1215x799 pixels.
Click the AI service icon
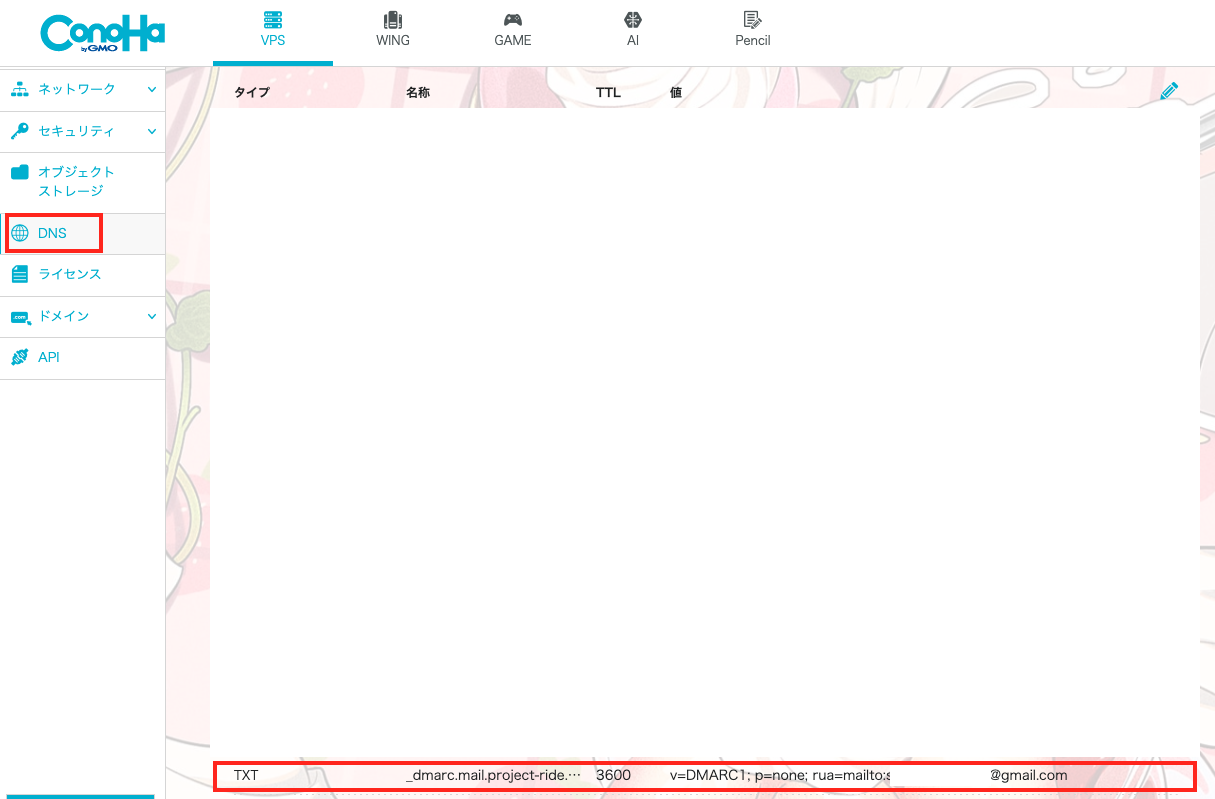click(633, 19)
